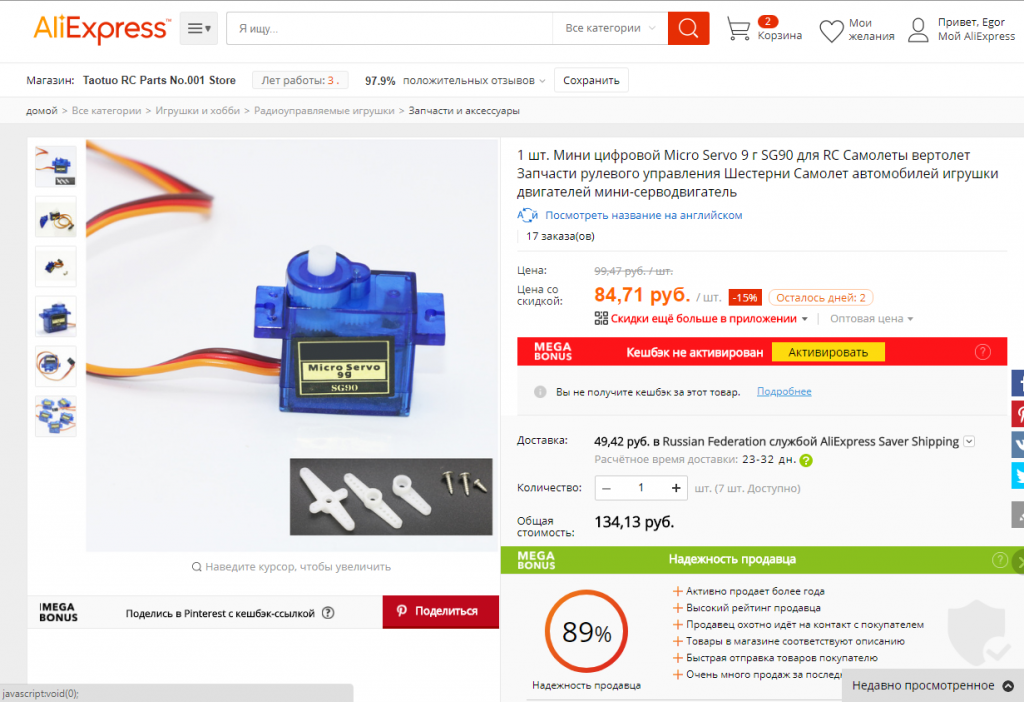The height and width of the screenshot is (702, 1024).
Task: Click the orange search magnifier button
Action: 688,28
